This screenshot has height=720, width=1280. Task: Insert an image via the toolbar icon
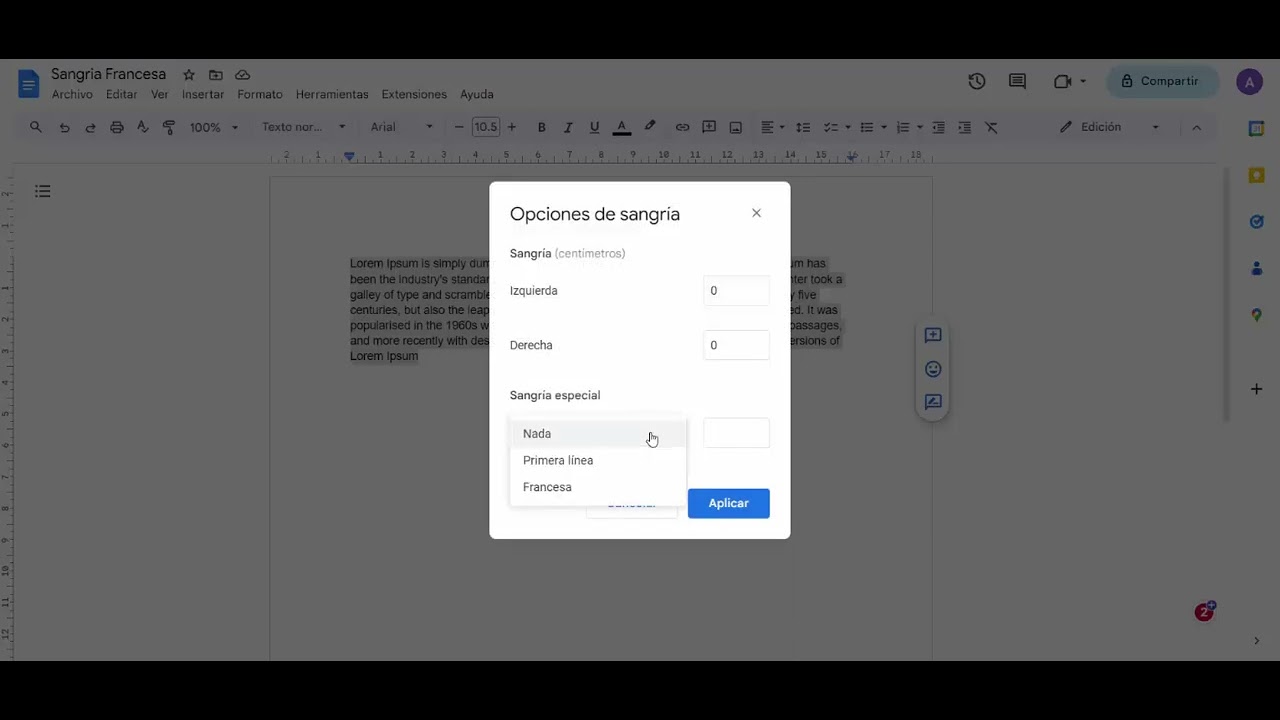coord(735,127)
